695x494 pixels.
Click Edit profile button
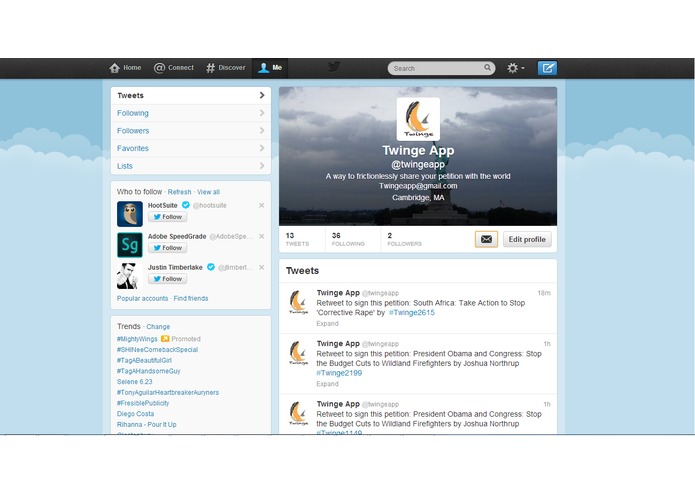(527, 239)
